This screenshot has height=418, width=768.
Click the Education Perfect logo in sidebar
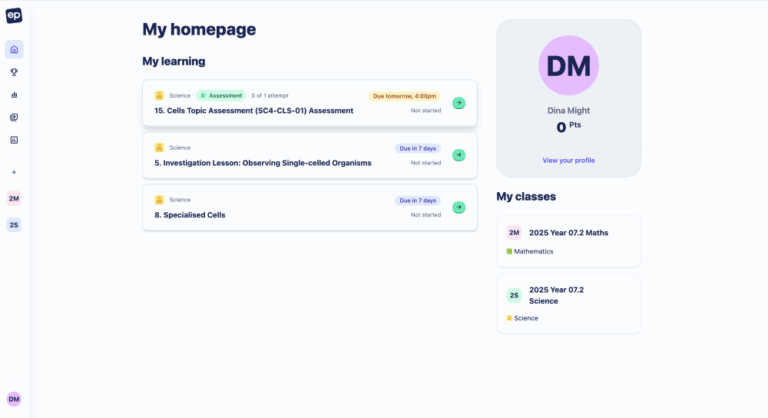point(14,16)
